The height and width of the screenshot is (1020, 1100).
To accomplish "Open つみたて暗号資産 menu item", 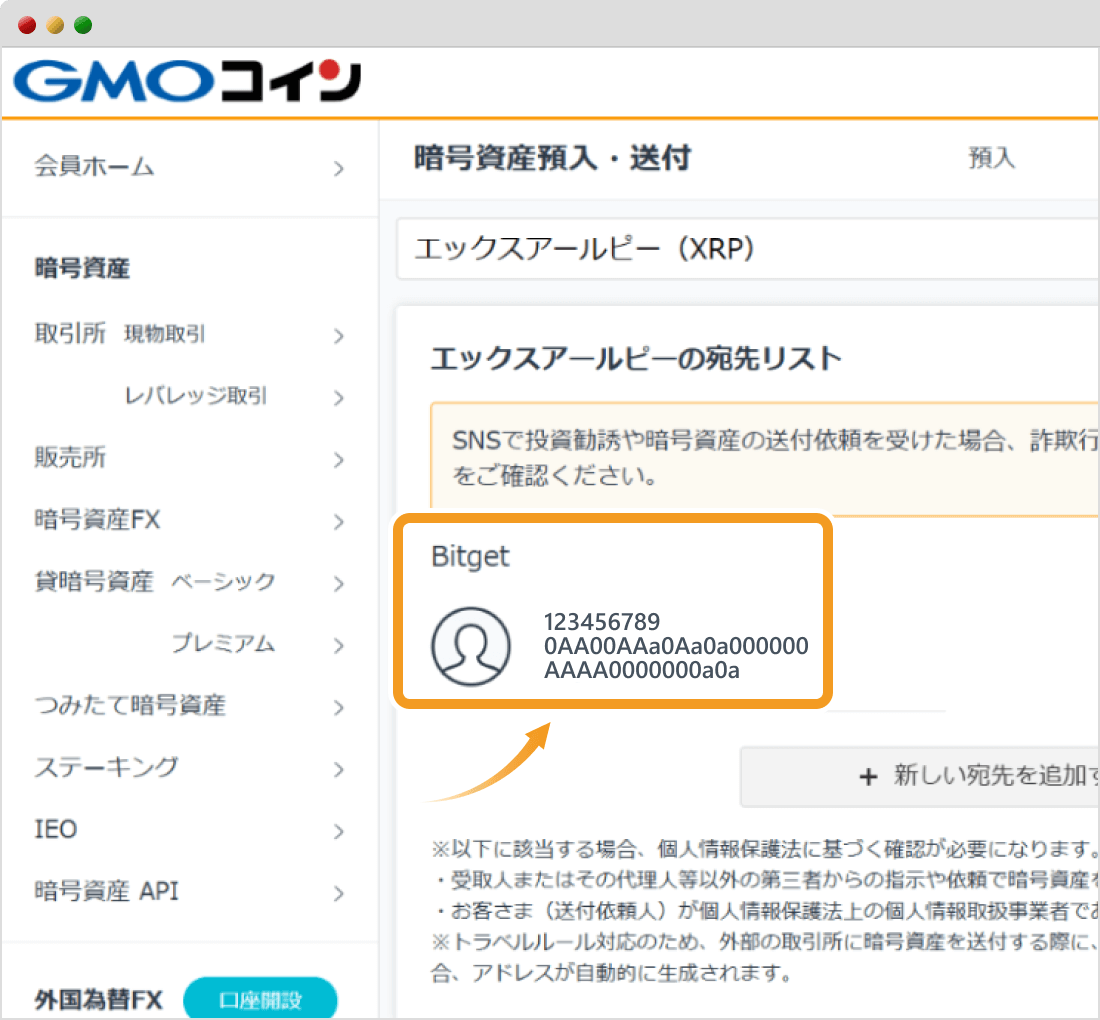I will point(130,706).
